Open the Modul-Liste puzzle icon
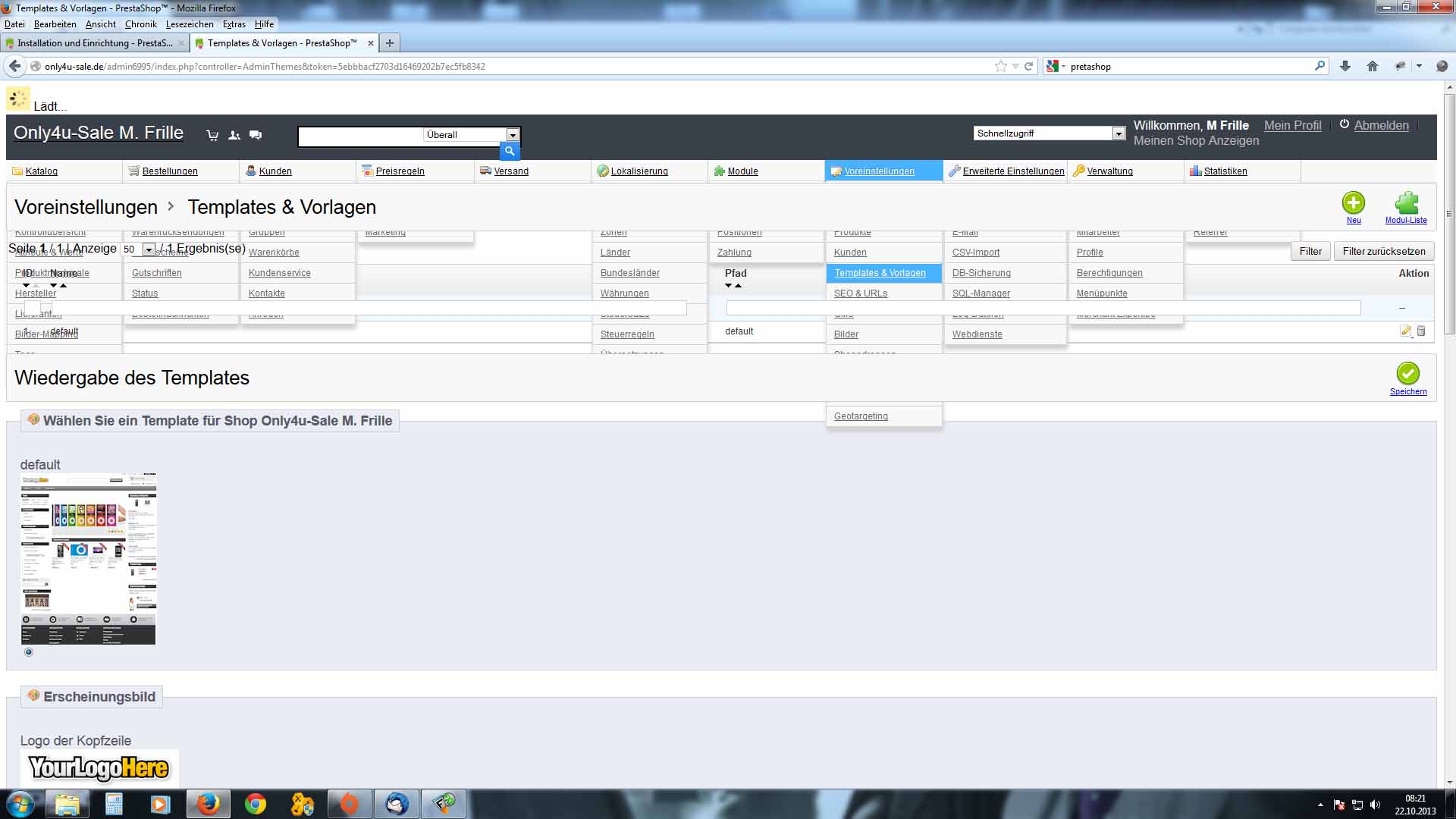 (x=1406, y=203)
